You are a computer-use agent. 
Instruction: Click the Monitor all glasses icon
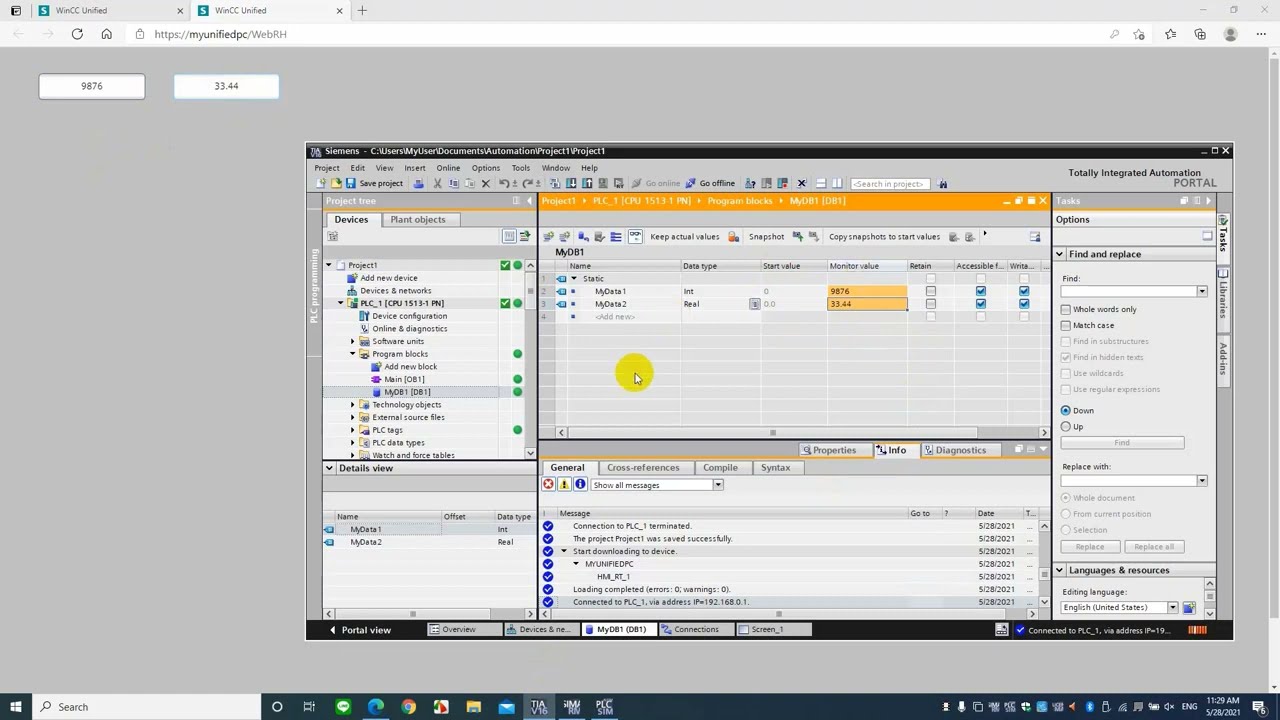[635, 237]
